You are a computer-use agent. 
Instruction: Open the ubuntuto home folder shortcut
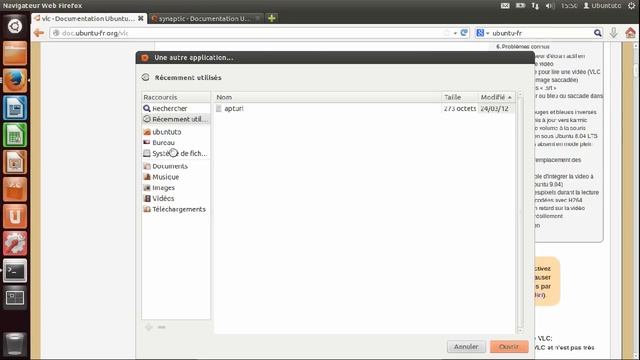[x=176, y=132]
